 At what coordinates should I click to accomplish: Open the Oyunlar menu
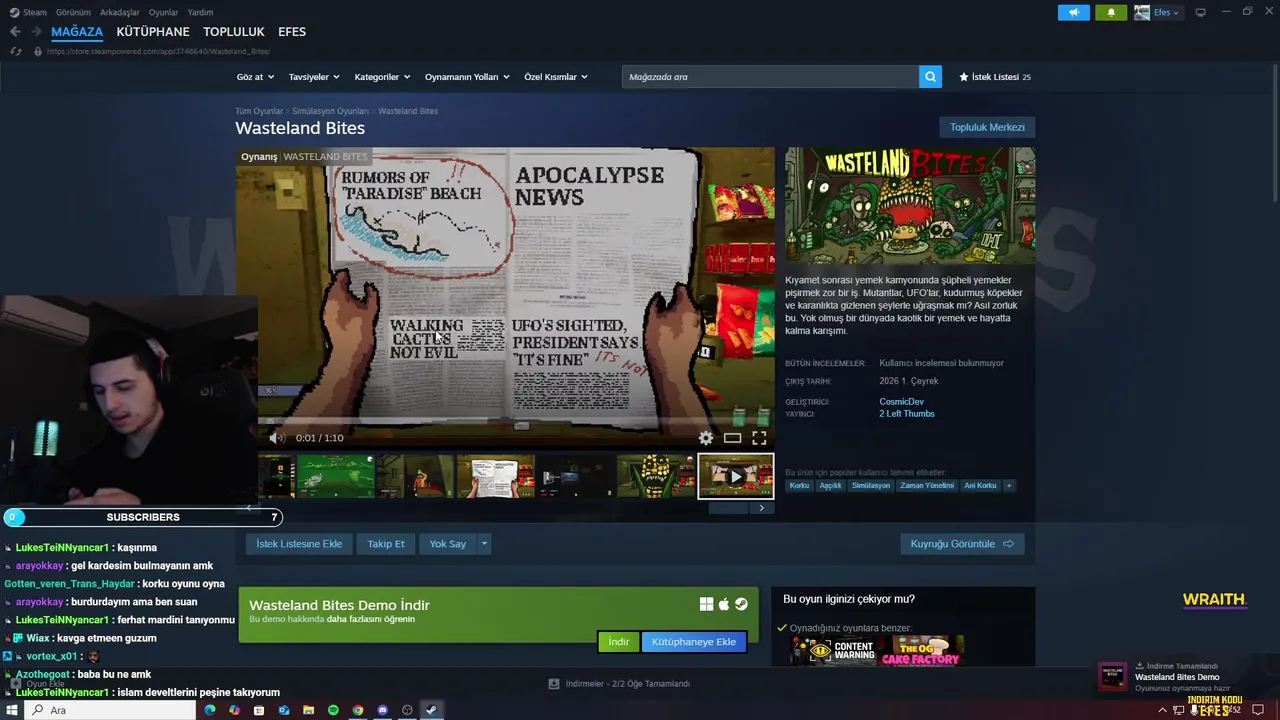click(164, 12)
